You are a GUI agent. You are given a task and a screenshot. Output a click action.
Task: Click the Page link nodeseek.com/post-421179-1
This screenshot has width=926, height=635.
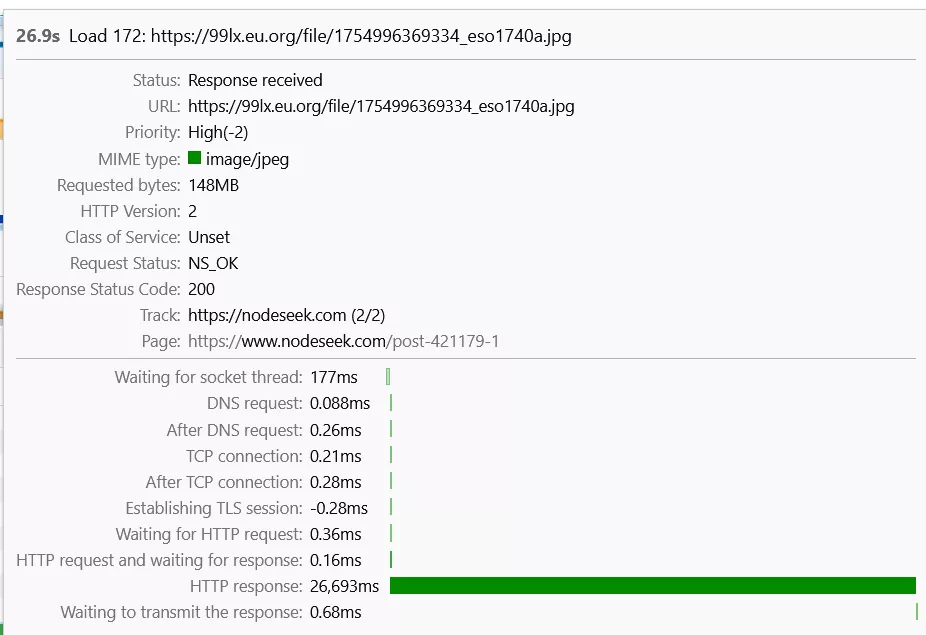point(343,341)
